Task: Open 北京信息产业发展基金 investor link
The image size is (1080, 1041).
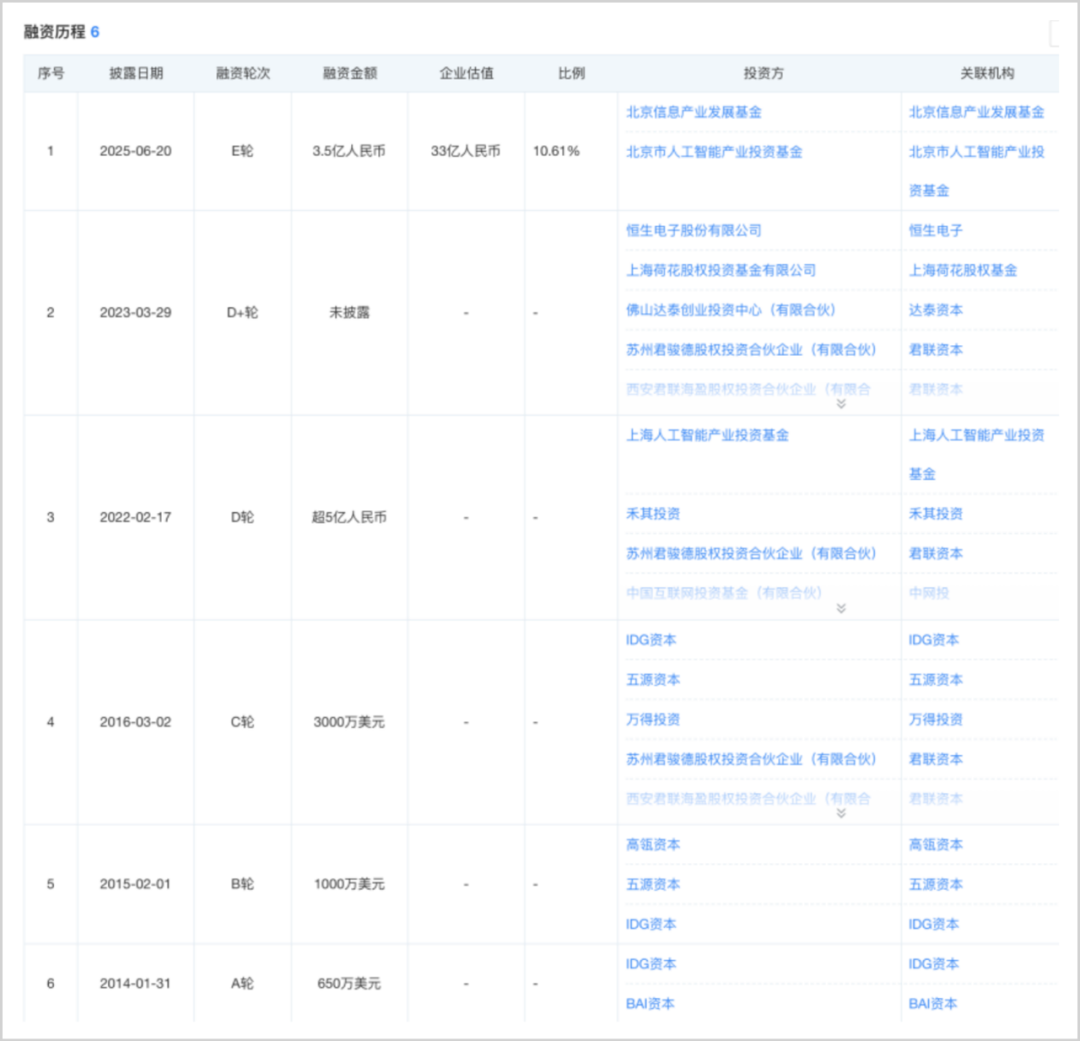Action: [x=694, y=112]
